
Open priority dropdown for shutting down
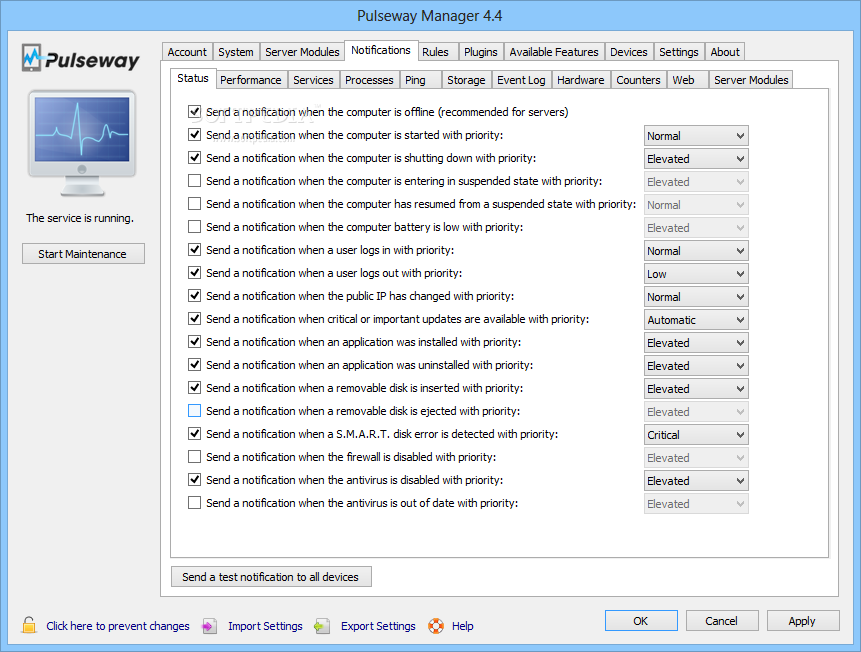click(x=696, y=159)
